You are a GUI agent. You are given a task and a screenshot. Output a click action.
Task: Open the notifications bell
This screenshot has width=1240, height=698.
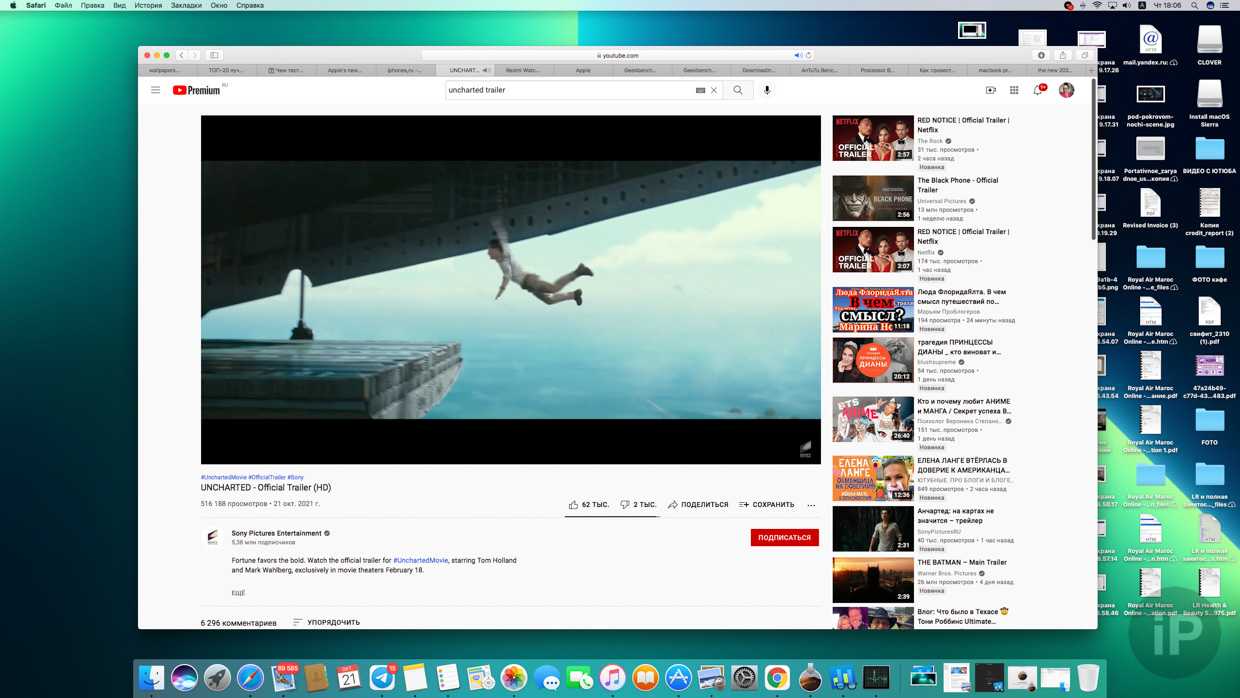(1038, 90)
